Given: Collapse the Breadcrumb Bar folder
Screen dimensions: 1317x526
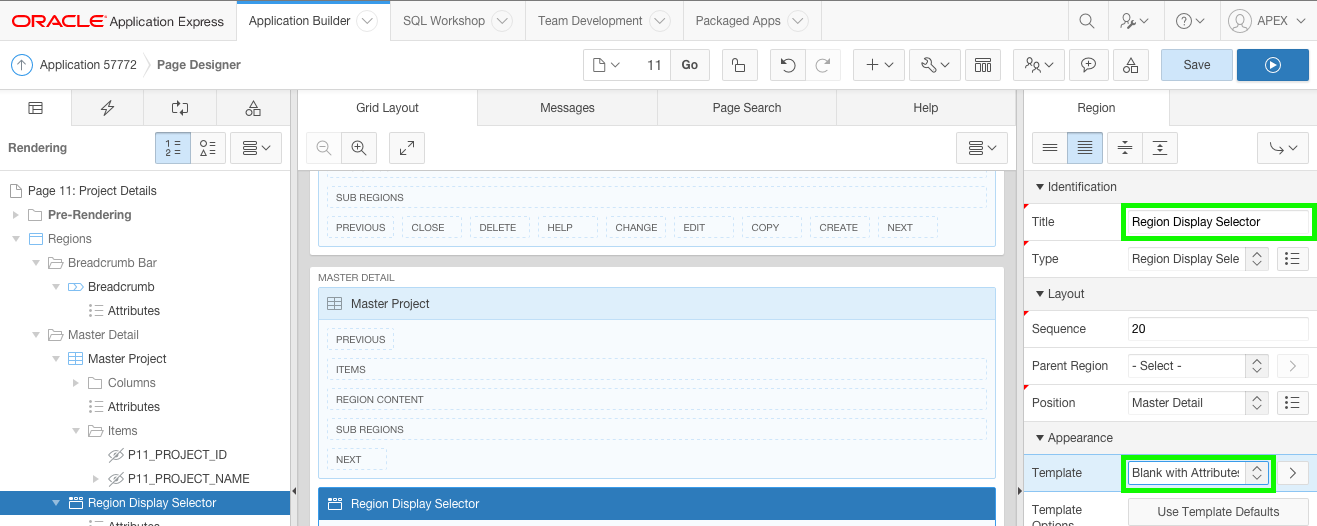Looking at the screenshot, I should click(x=35, y=263).
